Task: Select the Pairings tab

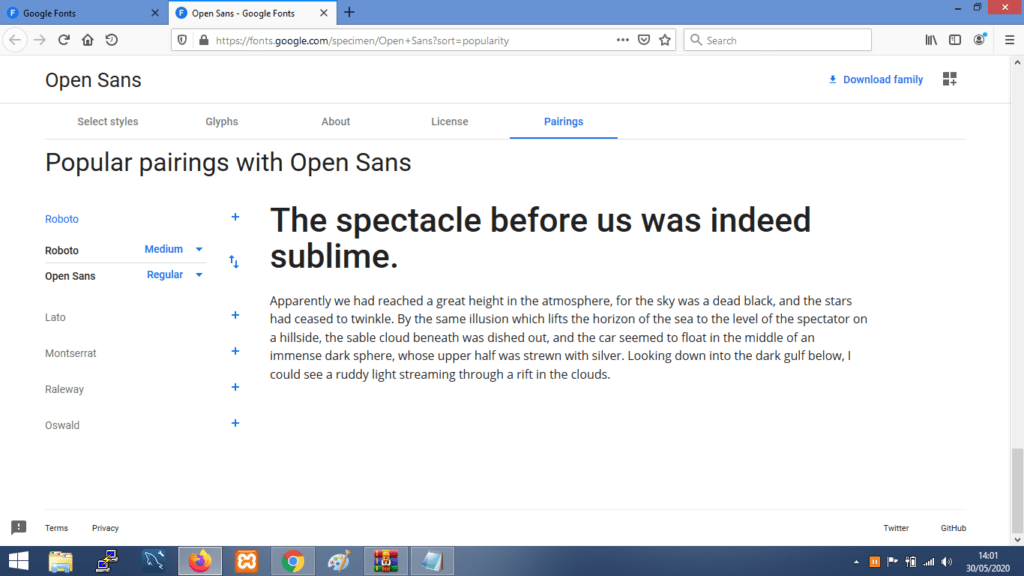Action: pos(564,121)
